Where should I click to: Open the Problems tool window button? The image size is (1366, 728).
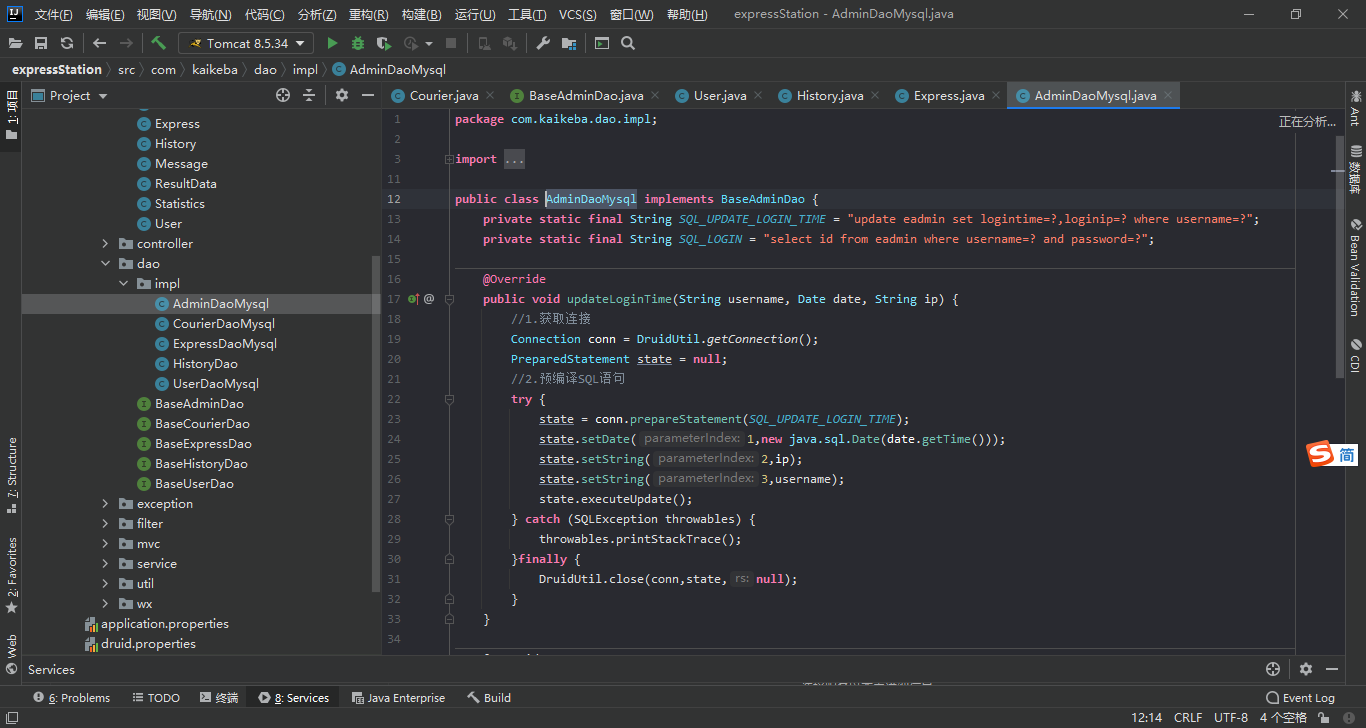click(71, 698)
